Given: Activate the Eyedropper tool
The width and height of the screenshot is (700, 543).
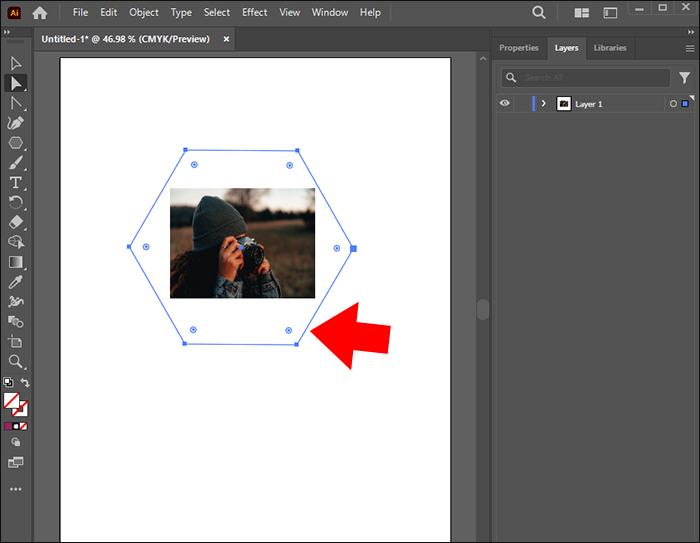Looking at the screenshot, I should pyautogui.click(x=16, y=282).
